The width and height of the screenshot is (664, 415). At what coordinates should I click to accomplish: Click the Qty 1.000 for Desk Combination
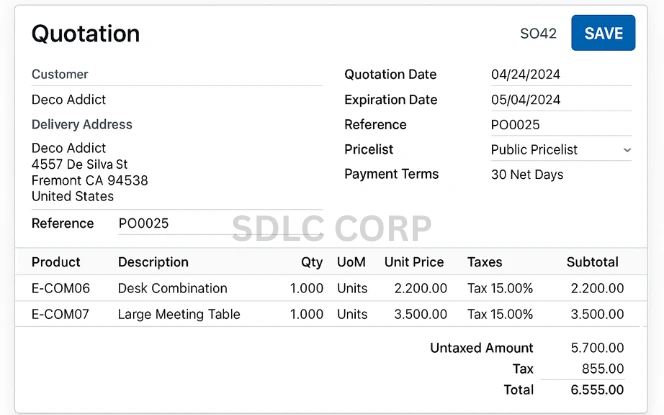[x=307, y=288]
